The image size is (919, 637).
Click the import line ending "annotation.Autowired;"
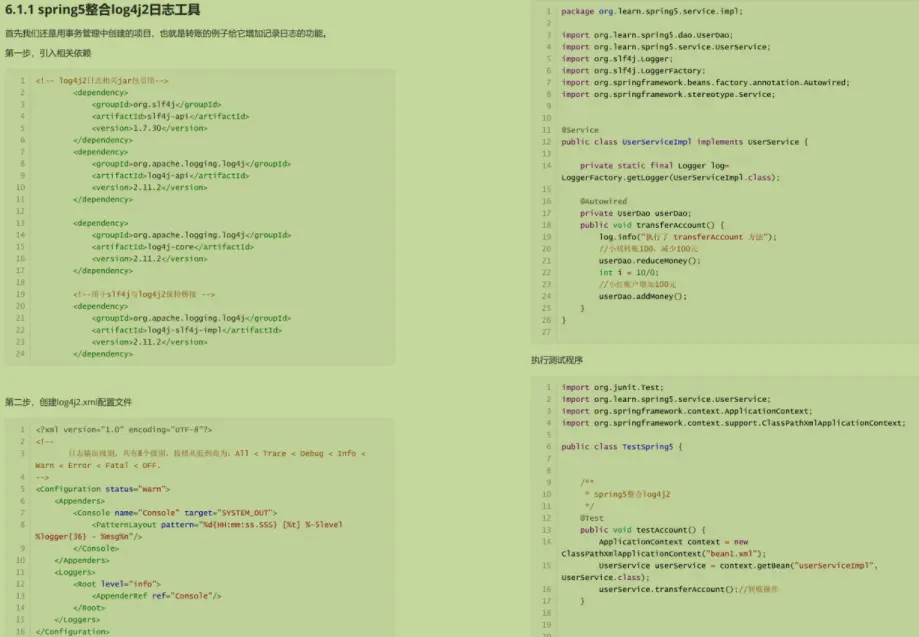[705, 82]
